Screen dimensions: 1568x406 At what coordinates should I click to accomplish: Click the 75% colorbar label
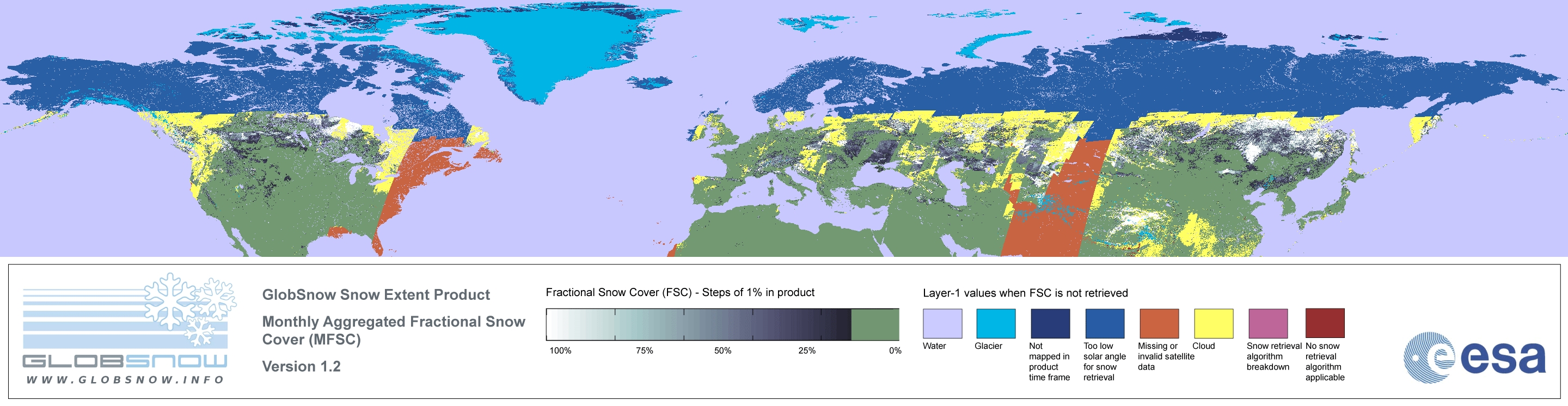[x=644, y=350]
